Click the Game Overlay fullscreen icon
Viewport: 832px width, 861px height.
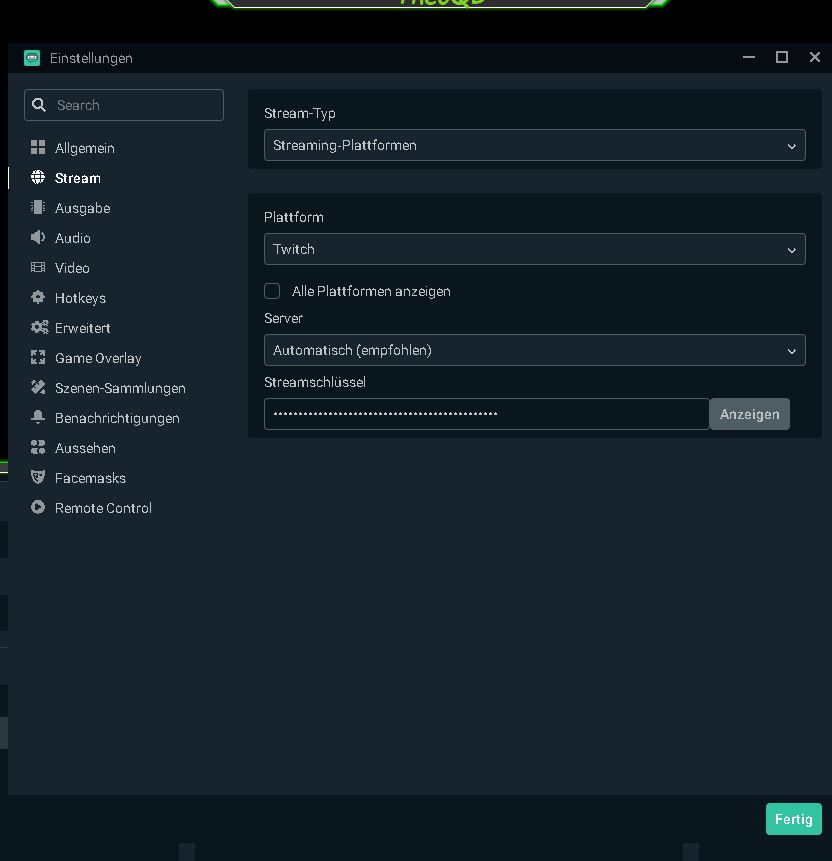click(38, 358)
